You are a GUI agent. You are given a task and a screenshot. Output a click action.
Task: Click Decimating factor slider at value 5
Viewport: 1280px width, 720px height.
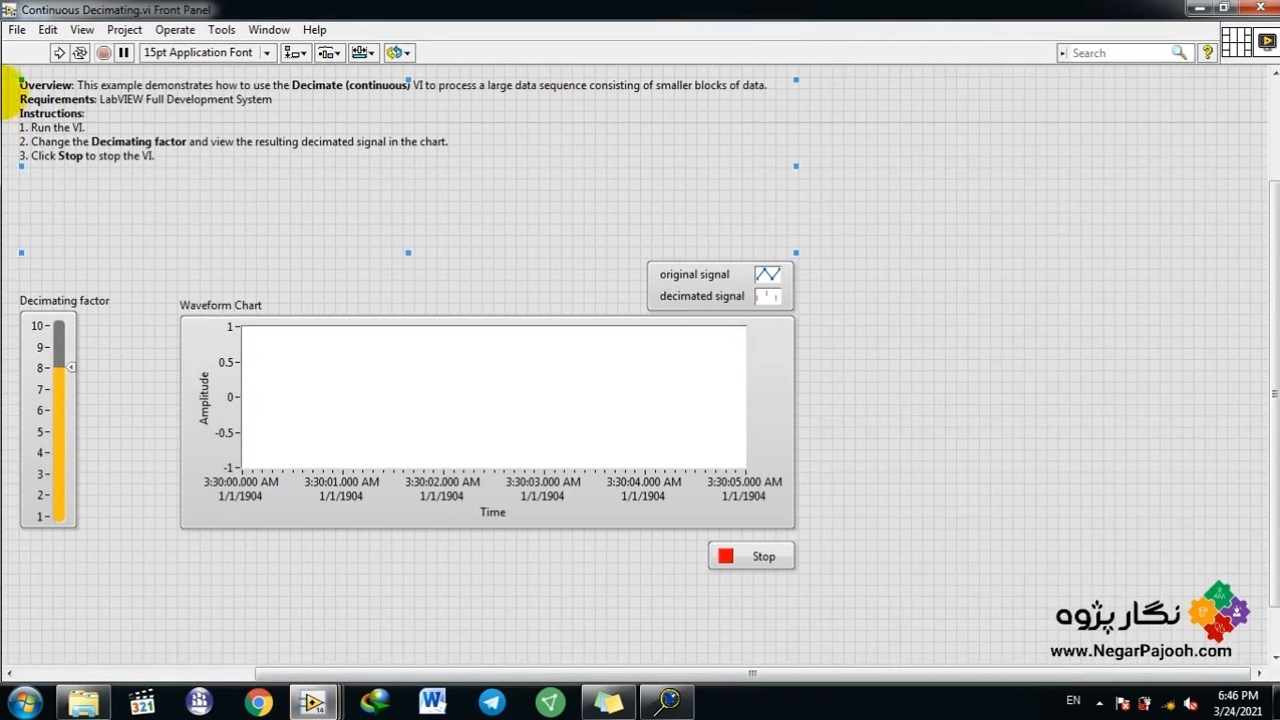pos(59,432)
